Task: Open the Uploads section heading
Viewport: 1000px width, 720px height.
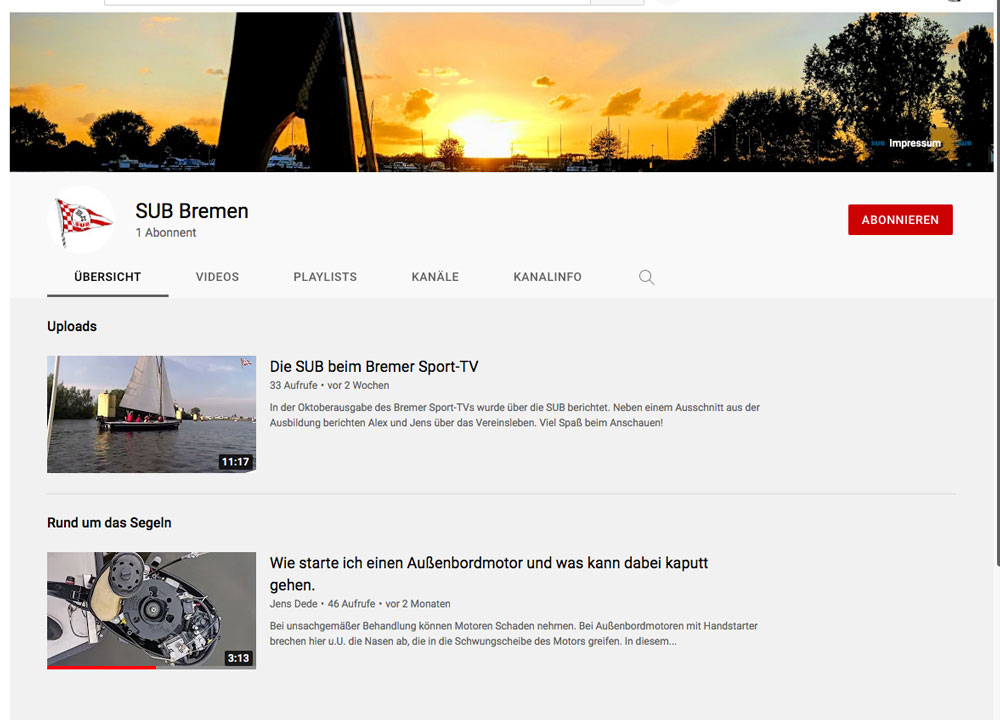Action: pyautogui.click(x=72, y=327)
